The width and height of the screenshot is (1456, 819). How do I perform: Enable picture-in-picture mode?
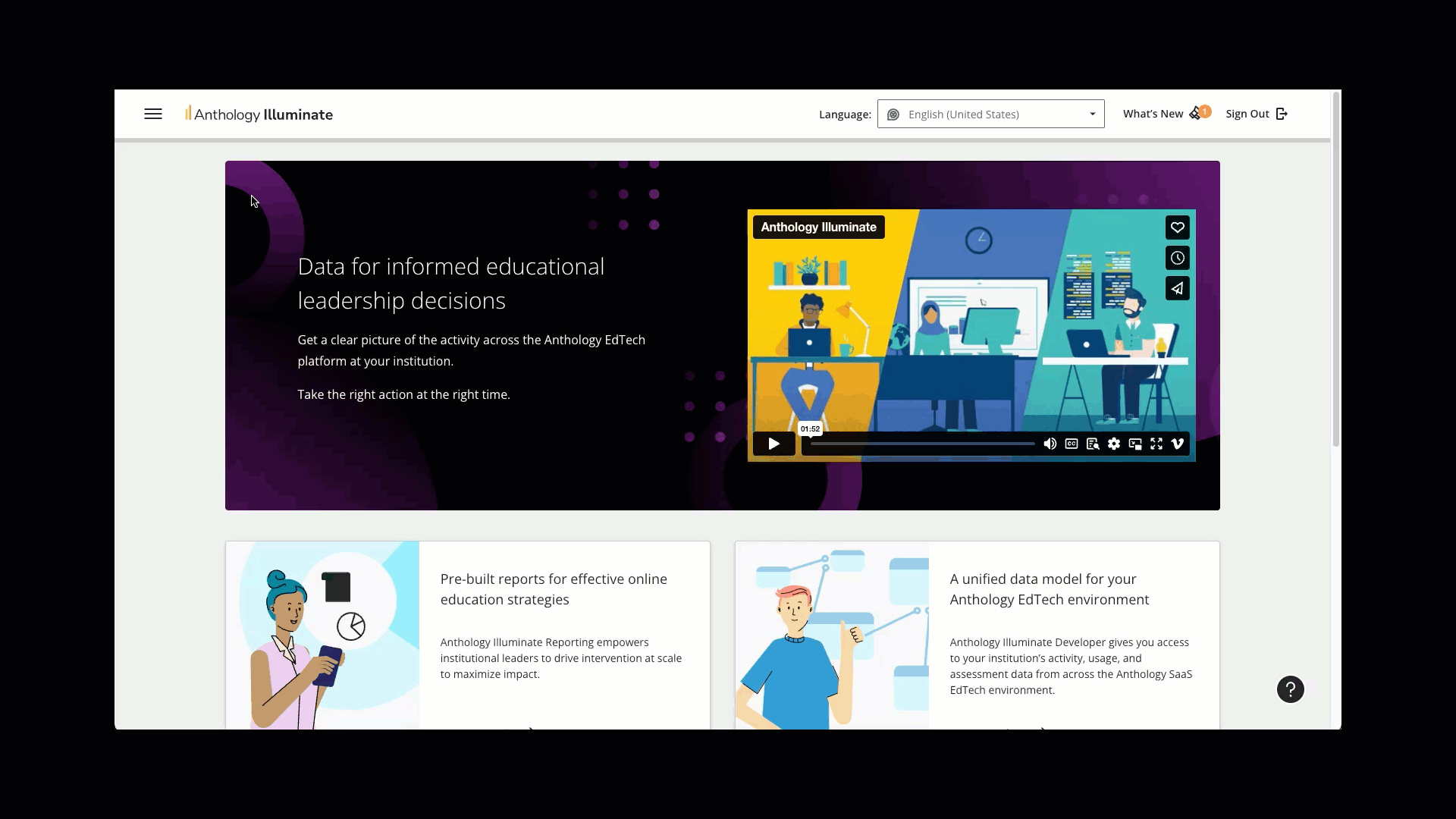click(x=1134, y=444)
